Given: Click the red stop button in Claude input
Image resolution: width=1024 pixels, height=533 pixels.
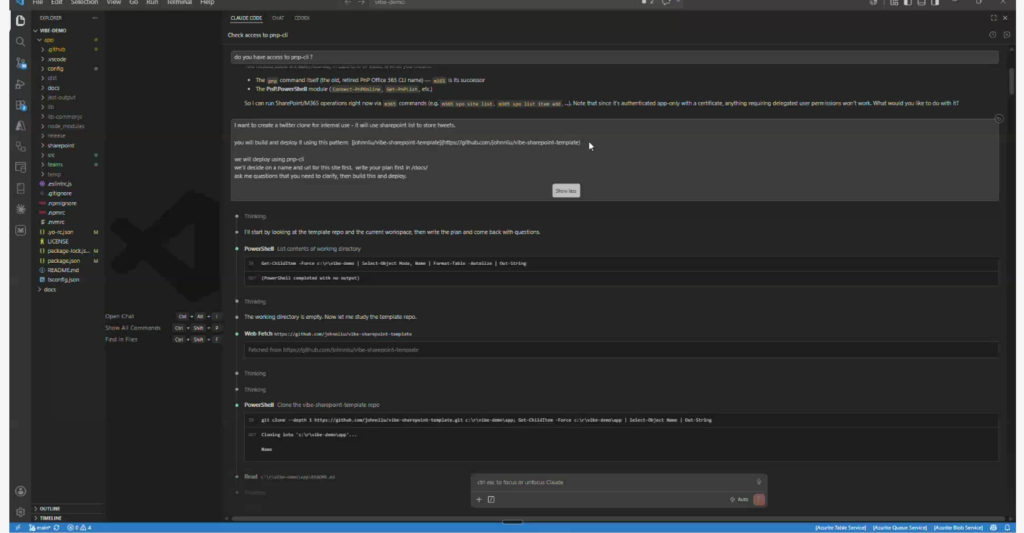Looking at the screenshot, I should 759,500.
